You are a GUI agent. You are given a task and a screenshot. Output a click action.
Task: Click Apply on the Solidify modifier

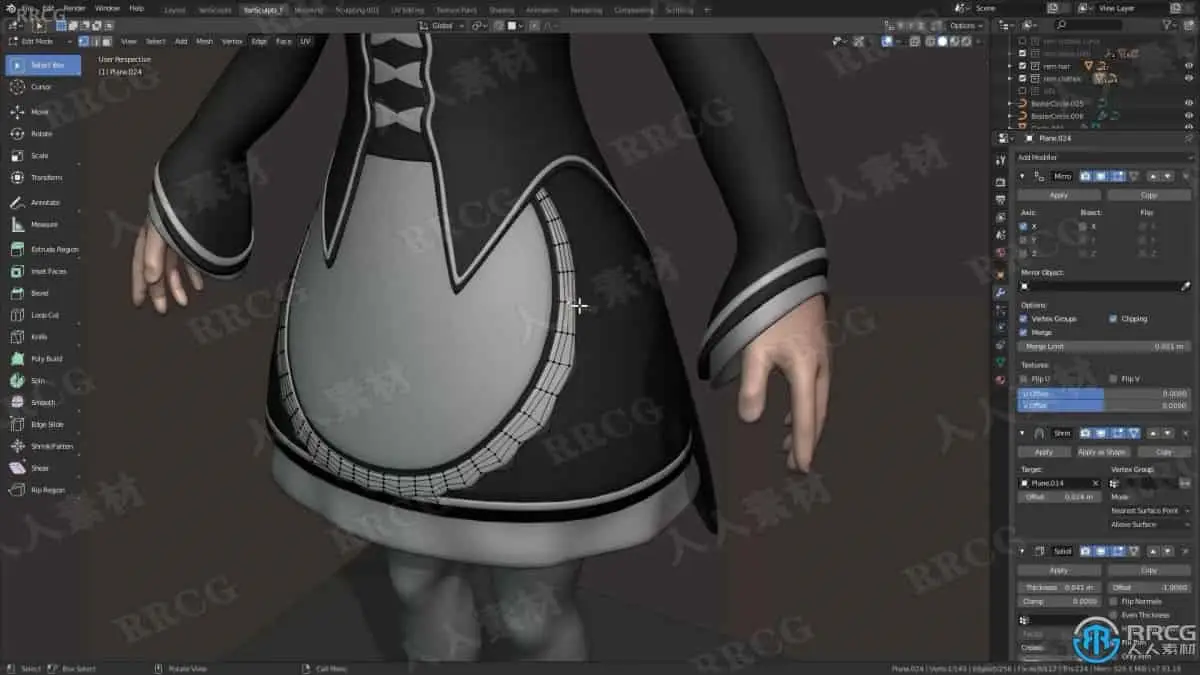pos(1058,570)
